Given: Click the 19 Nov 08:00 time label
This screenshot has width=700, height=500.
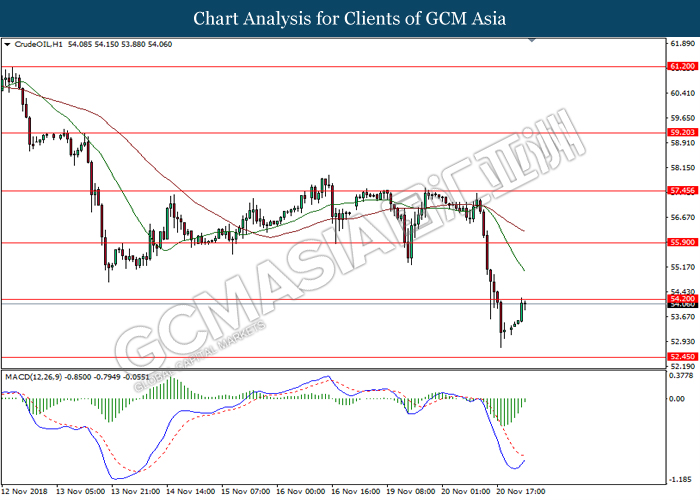Looking at the screenshot, I should point(411,491).
